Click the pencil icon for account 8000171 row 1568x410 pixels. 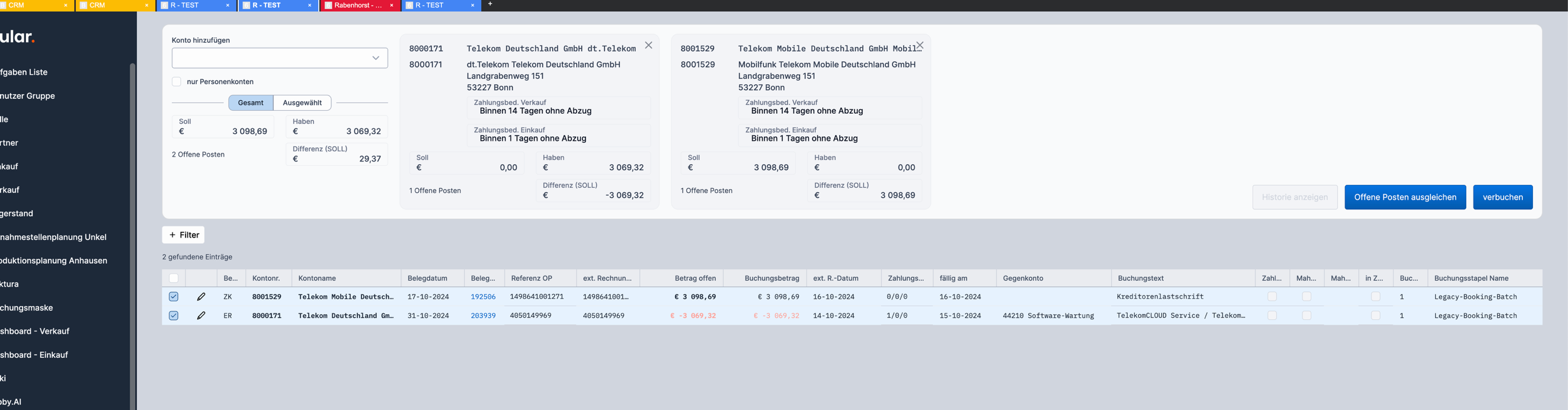coord(201,316)
